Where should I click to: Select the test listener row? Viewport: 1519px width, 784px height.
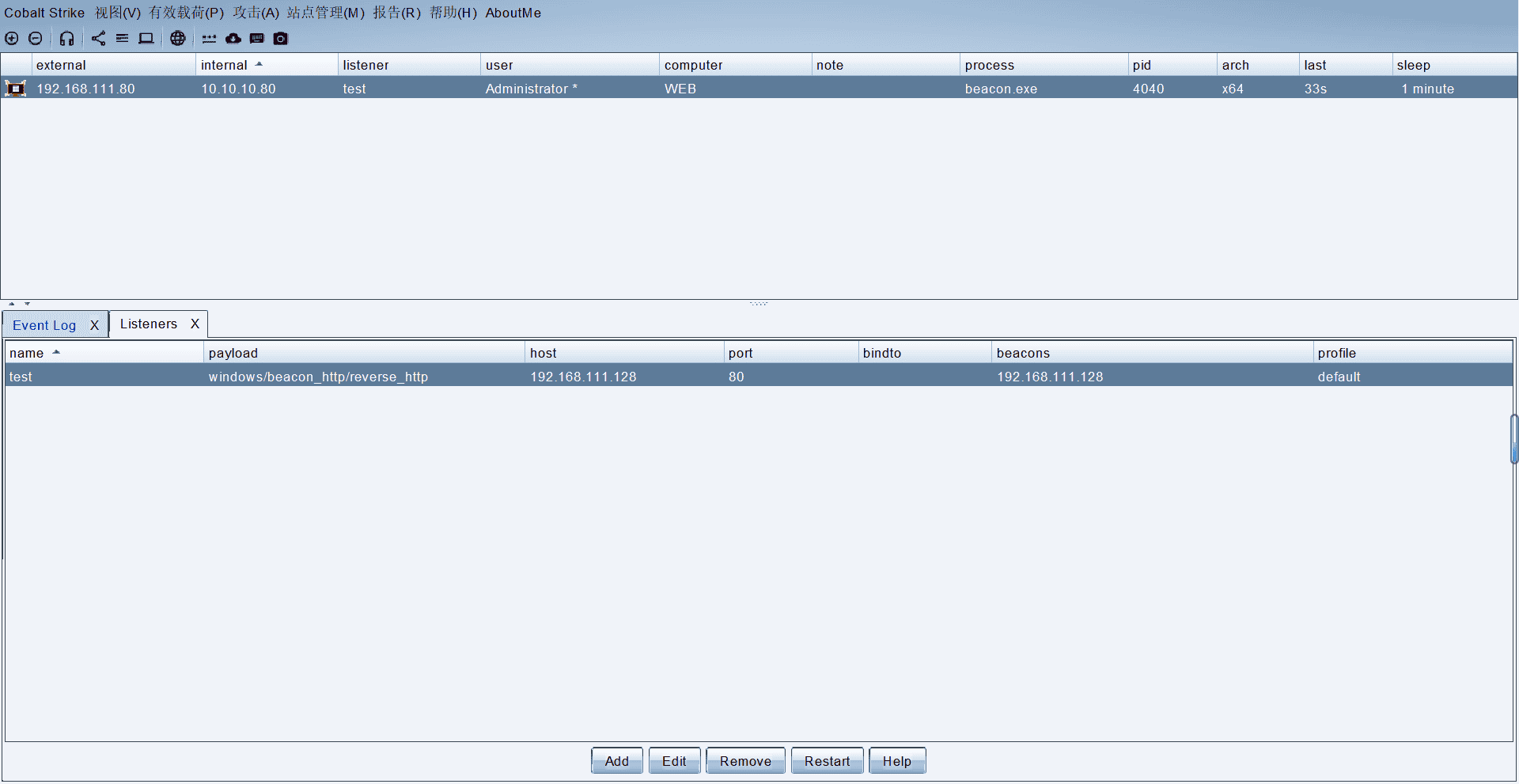(x=316, y=377)
